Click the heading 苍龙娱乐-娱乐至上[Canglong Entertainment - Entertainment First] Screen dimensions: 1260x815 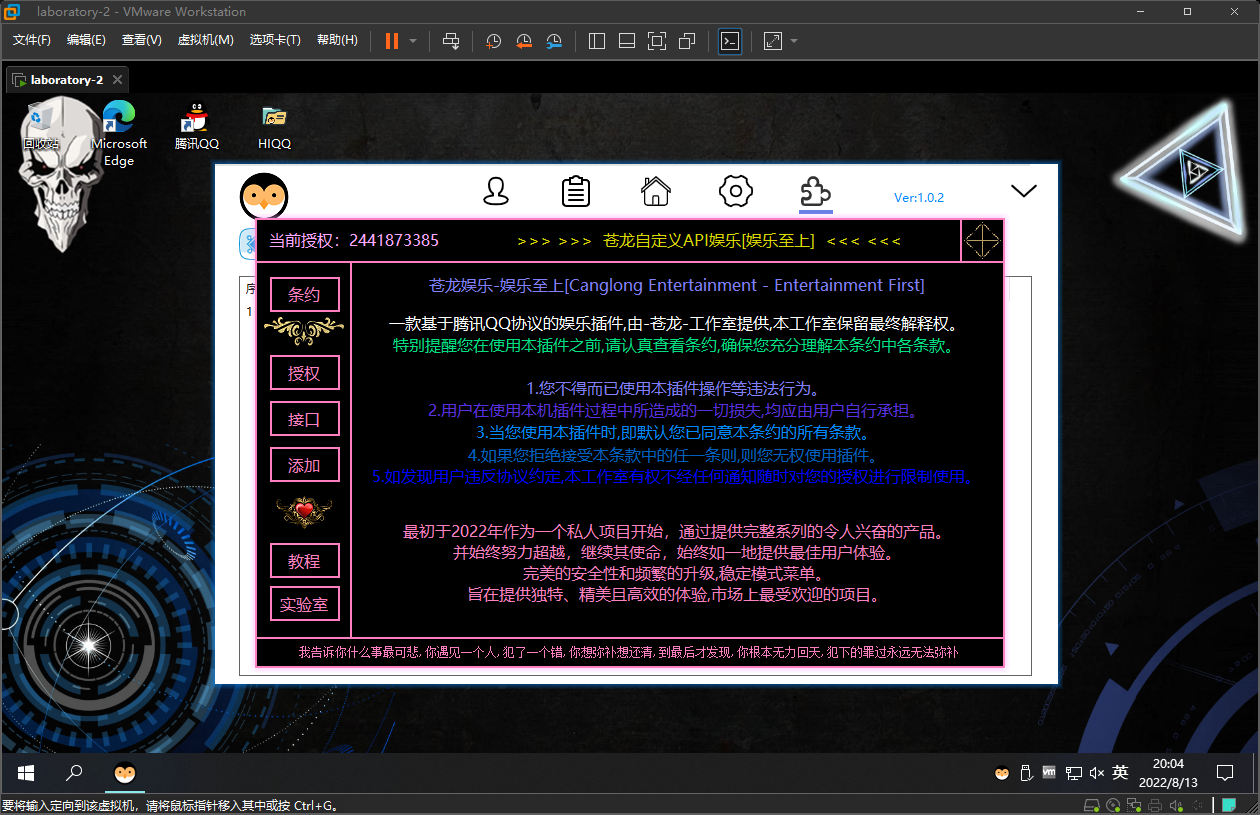pyautogui.click(x=677, y=286)
